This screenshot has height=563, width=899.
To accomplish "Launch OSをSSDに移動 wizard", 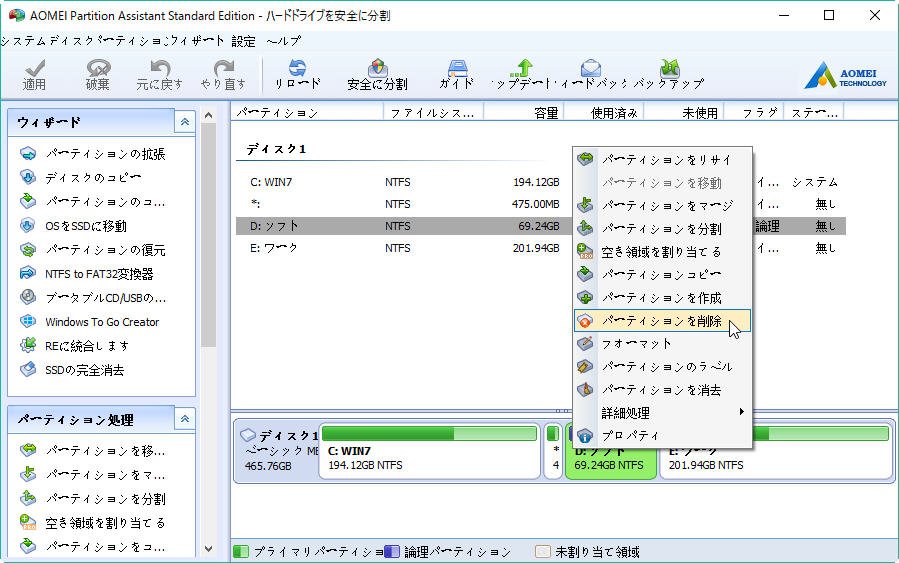I will coord(73,226).
